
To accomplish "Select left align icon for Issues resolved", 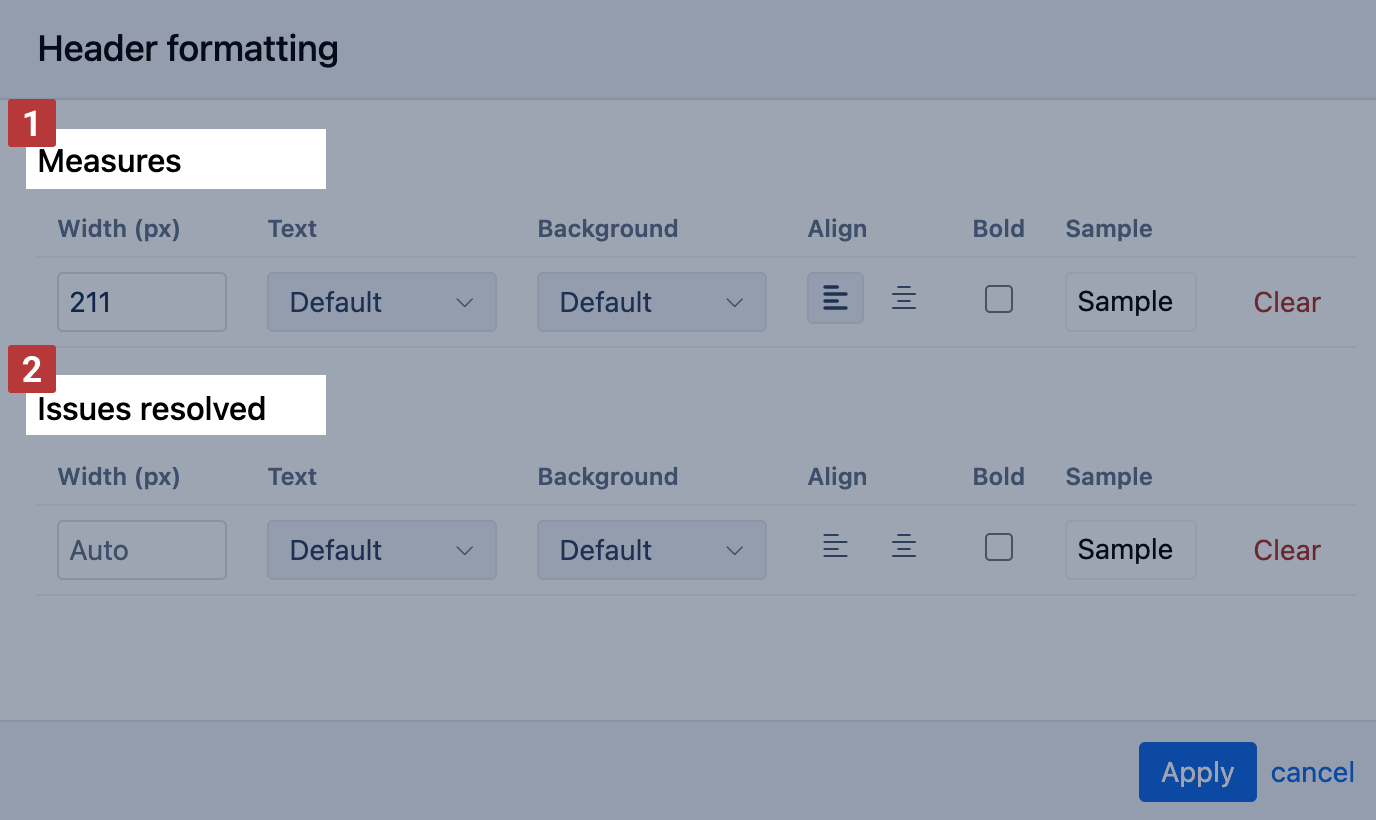I will (835, 546).
